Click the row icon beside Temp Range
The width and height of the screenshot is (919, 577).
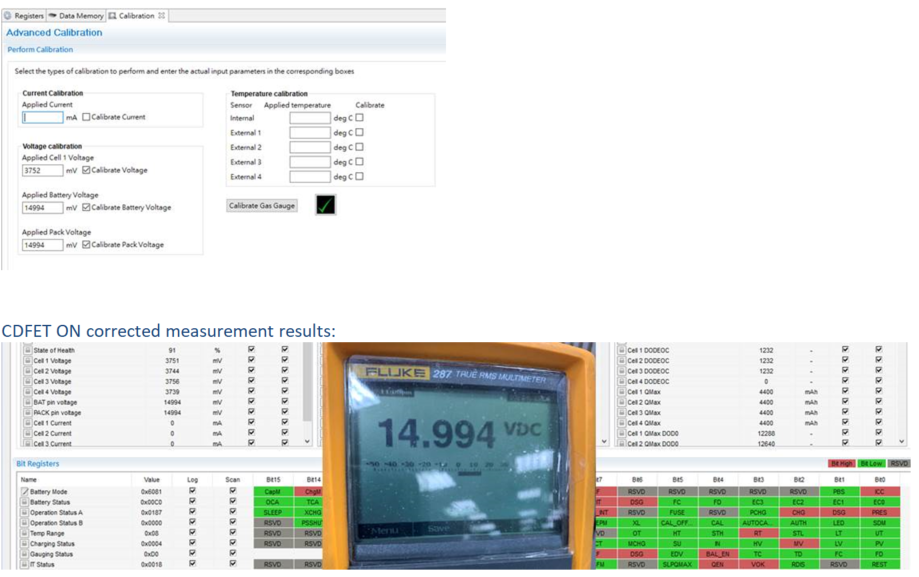pyautogui.click(x=25, y=533)
